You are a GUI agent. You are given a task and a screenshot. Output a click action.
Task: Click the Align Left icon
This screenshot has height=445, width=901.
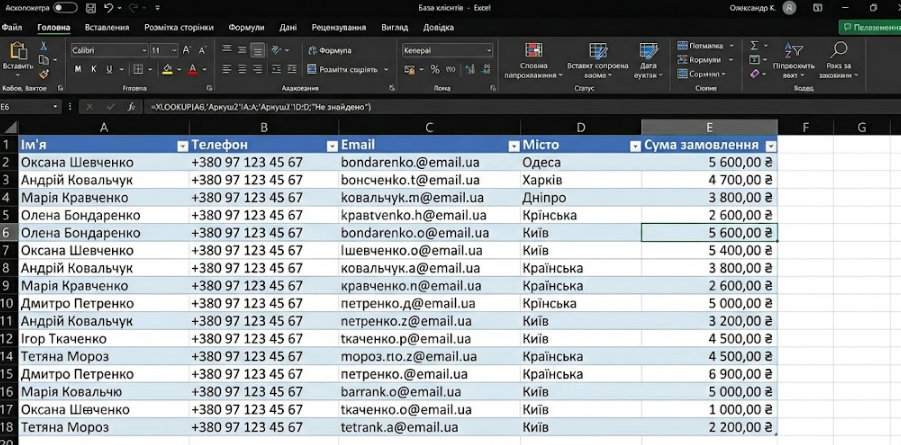[227, 70]
